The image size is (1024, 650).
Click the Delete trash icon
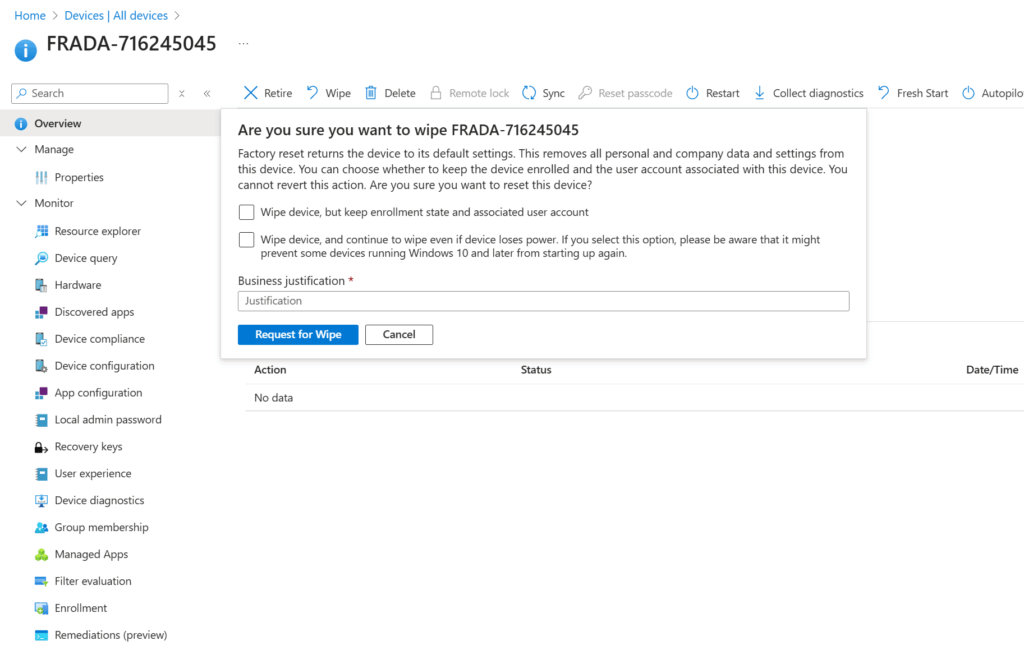coord(371,93)
